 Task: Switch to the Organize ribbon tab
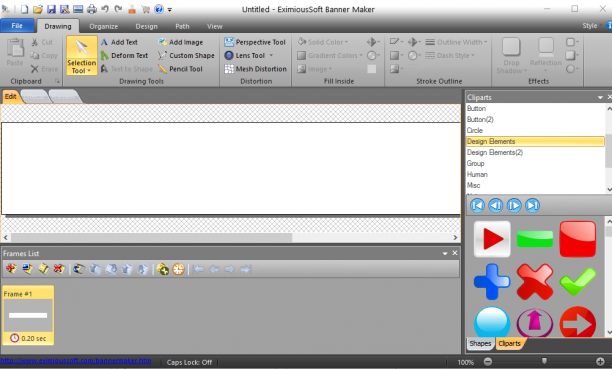[x=103, y=26]
